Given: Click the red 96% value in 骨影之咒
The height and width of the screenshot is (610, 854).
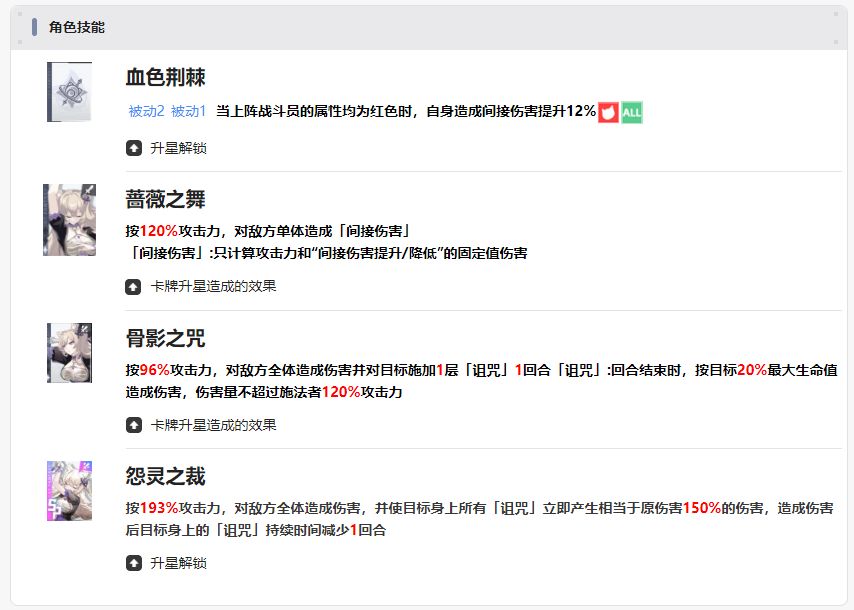Looking at the screenshot, I should coord(155,370).
